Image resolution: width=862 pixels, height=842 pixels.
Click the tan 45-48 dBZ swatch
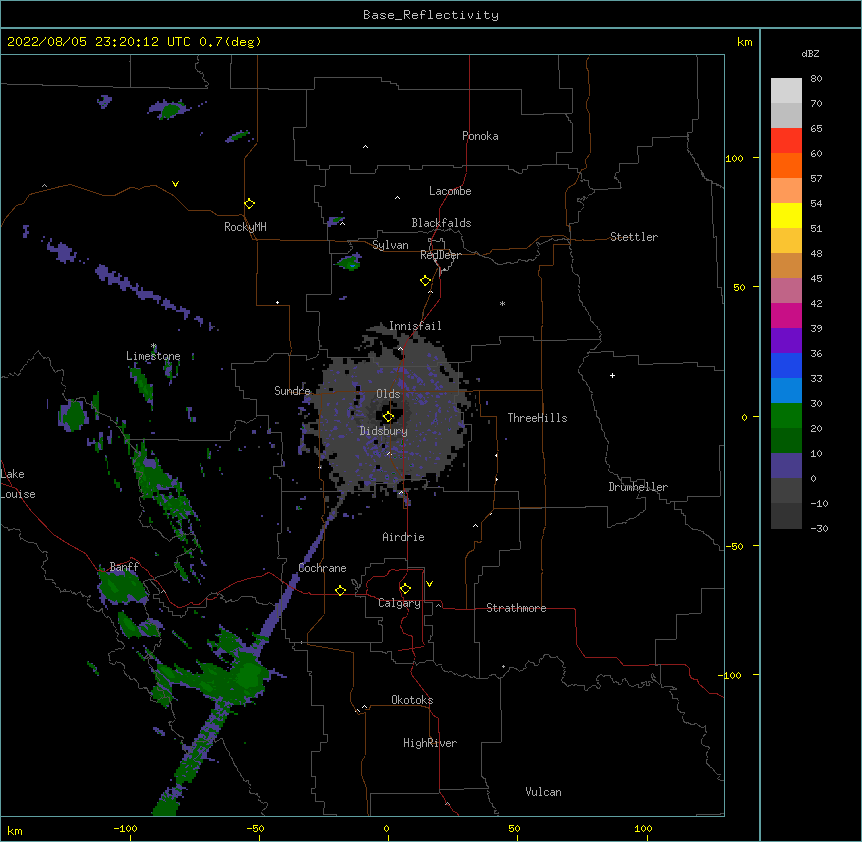[786, 265]
